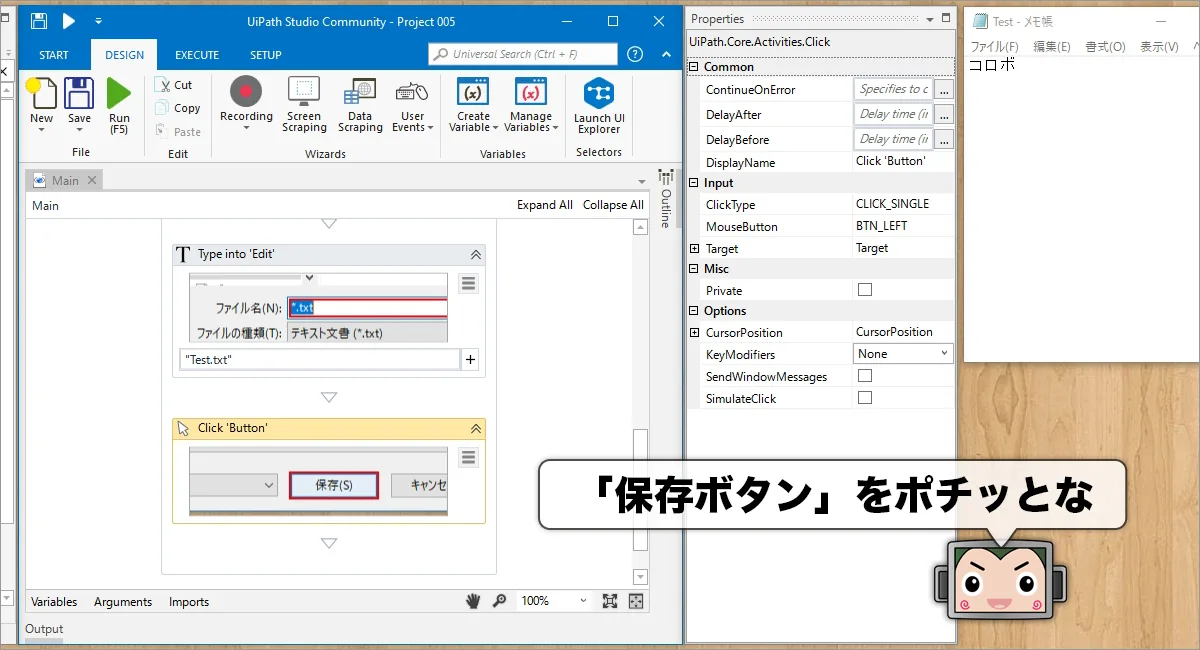Screen dimensions: 1200x650
Task: Click the "Test.txt" text field
Action: pos(320,360)
